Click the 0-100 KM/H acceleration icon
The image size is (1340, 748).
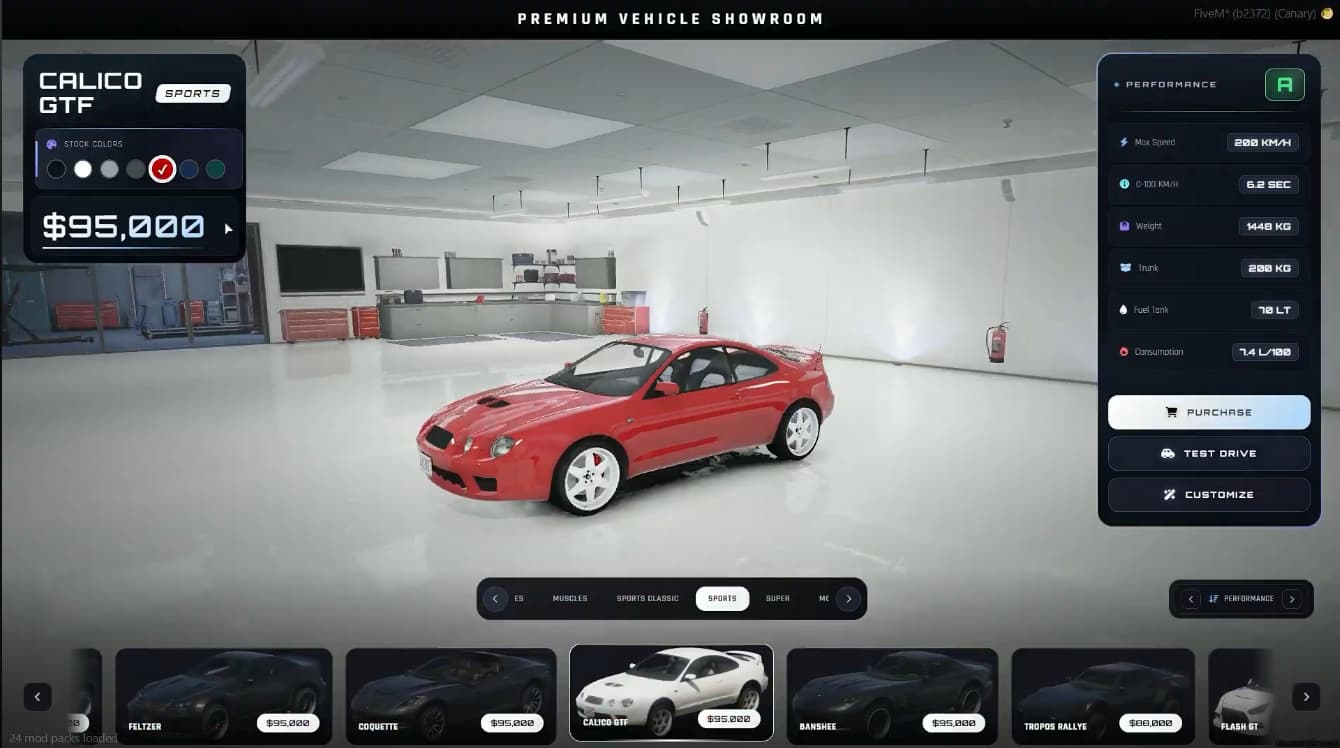click(1124, 184)
